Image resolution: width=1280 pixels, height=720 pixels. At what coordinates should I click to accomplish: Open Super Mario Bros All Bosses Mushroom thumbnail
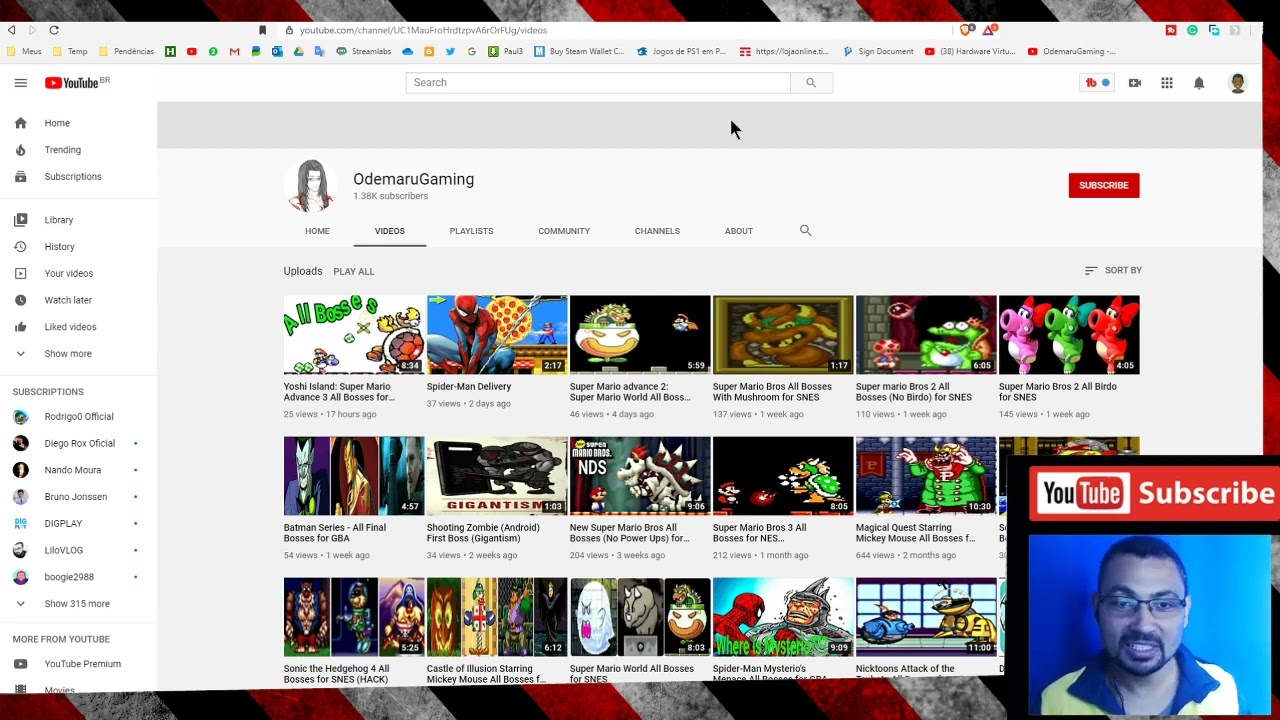point(783,335)
